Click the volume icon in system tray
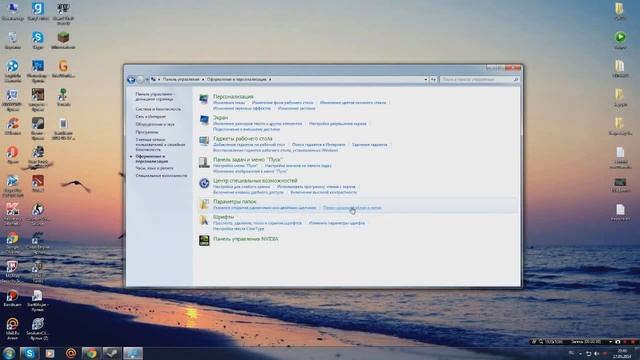Viewport: 640px width, 360px height. point(596,353)
